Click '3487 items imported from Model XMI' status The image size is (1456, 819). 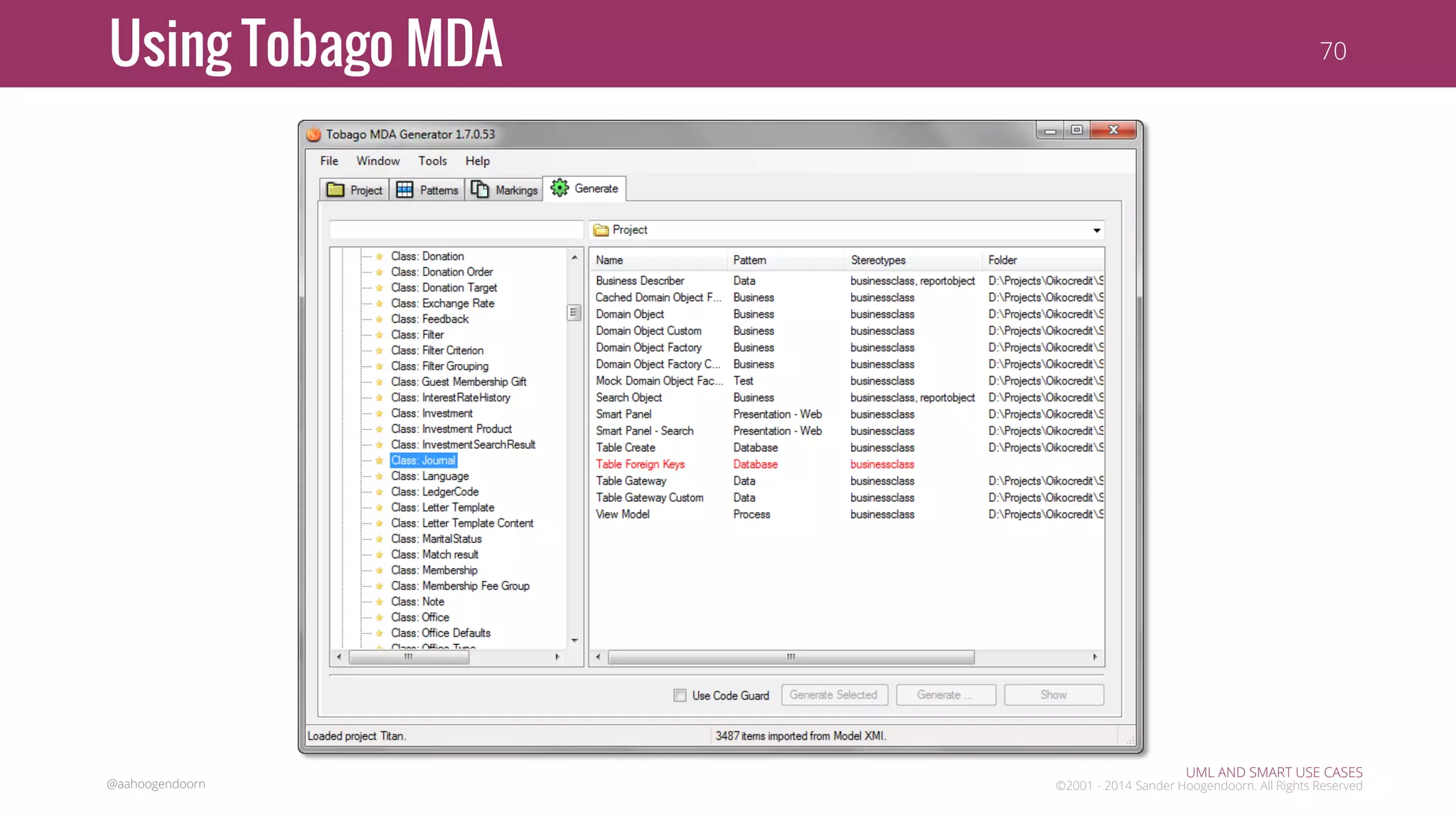801,737
